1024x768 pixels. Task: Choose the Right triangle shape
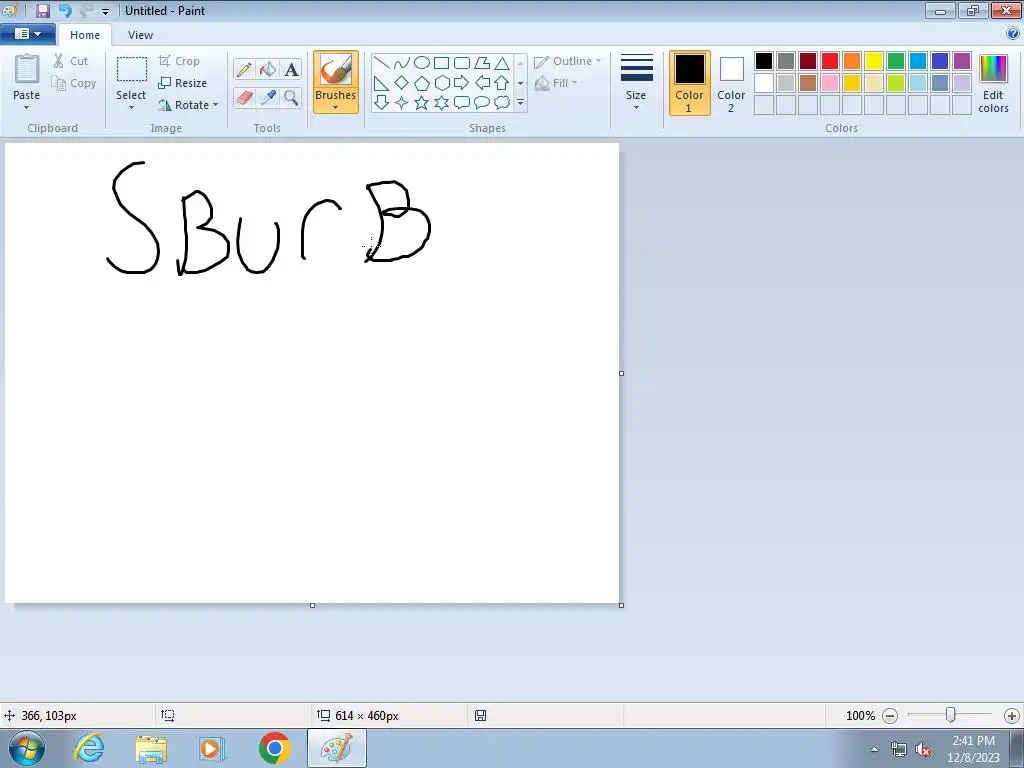(382, 83)
